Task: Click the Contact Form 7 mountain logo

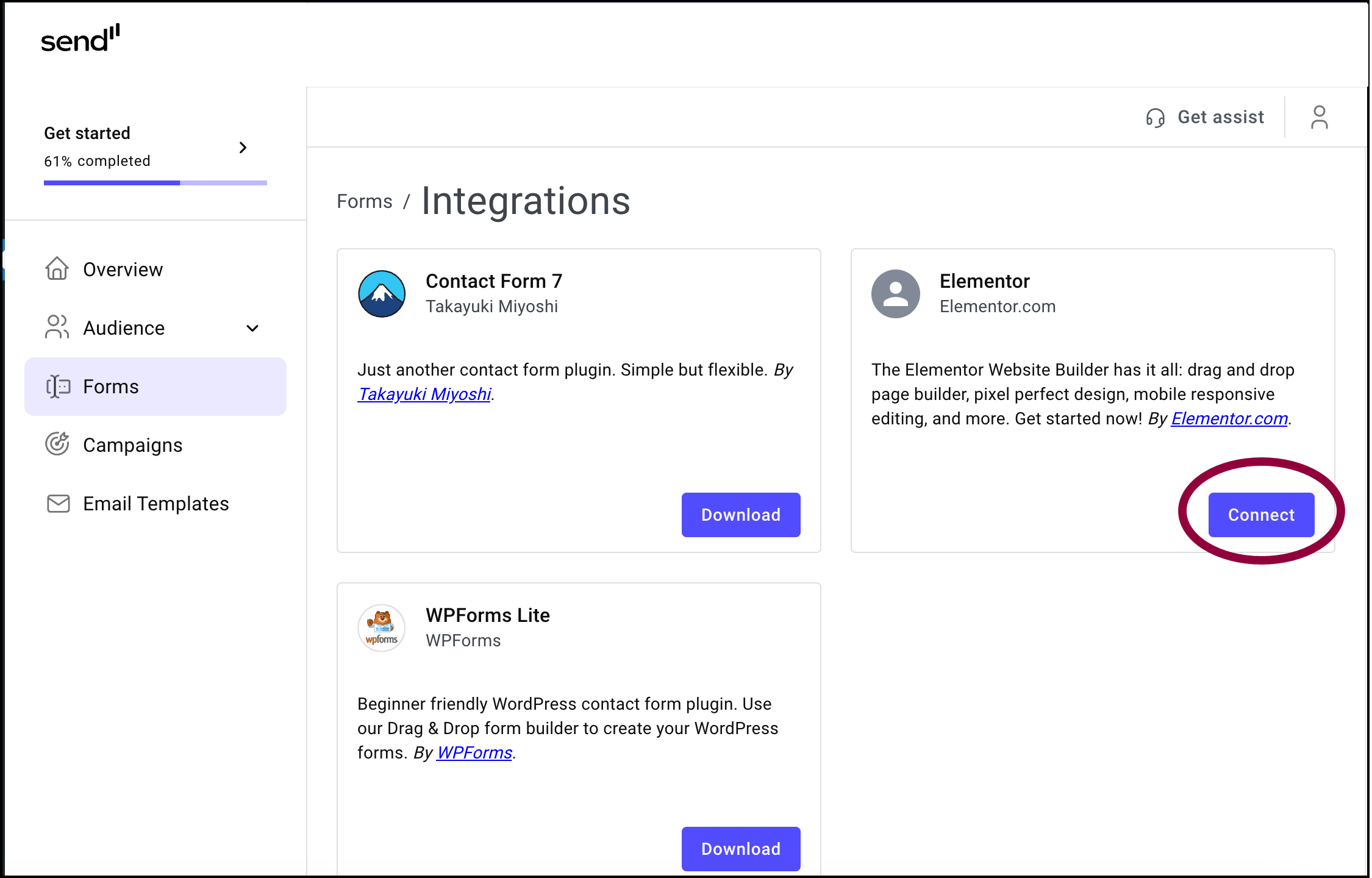Action: pyautogui.click(x=382, y=294)
